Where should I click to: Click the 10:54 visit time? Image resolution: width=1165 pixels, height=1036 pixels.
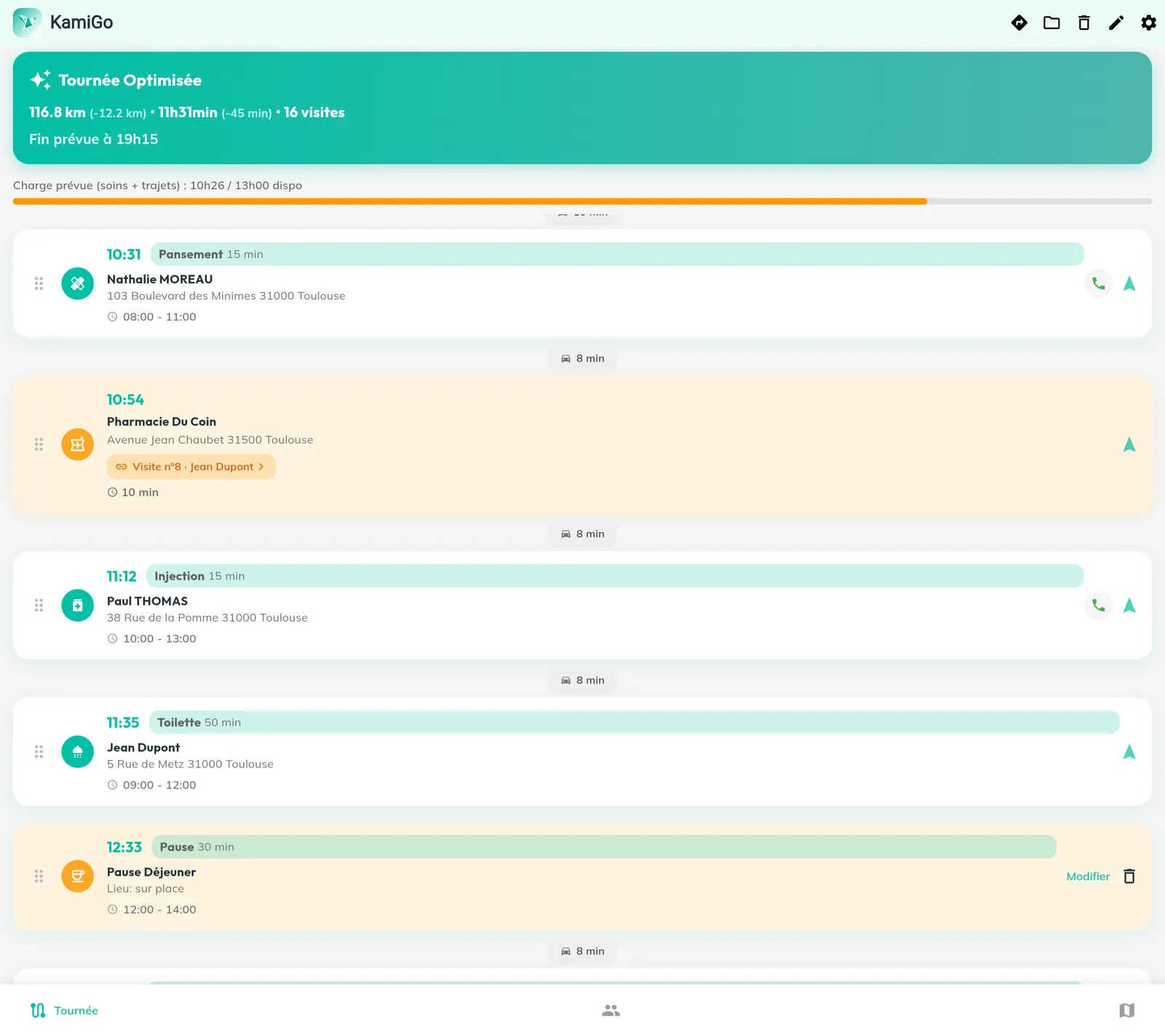coord(125,400)
